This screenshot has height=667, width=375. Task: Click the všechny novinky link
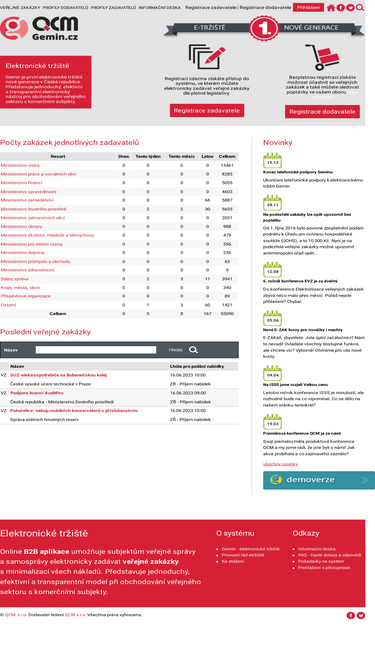[280, 464]
